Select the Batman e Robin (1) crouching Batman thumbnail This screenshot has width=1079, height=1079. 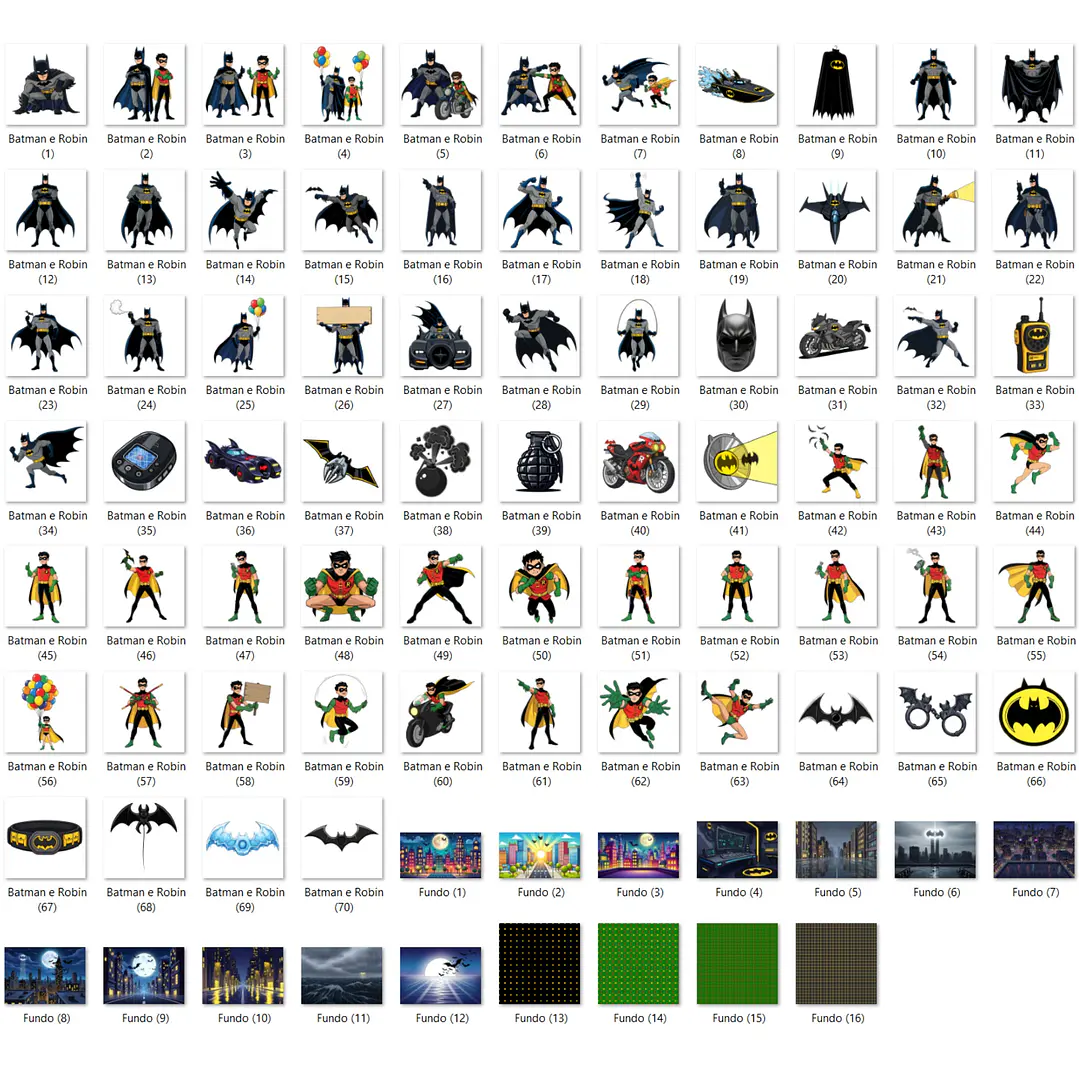coord(46,85)
